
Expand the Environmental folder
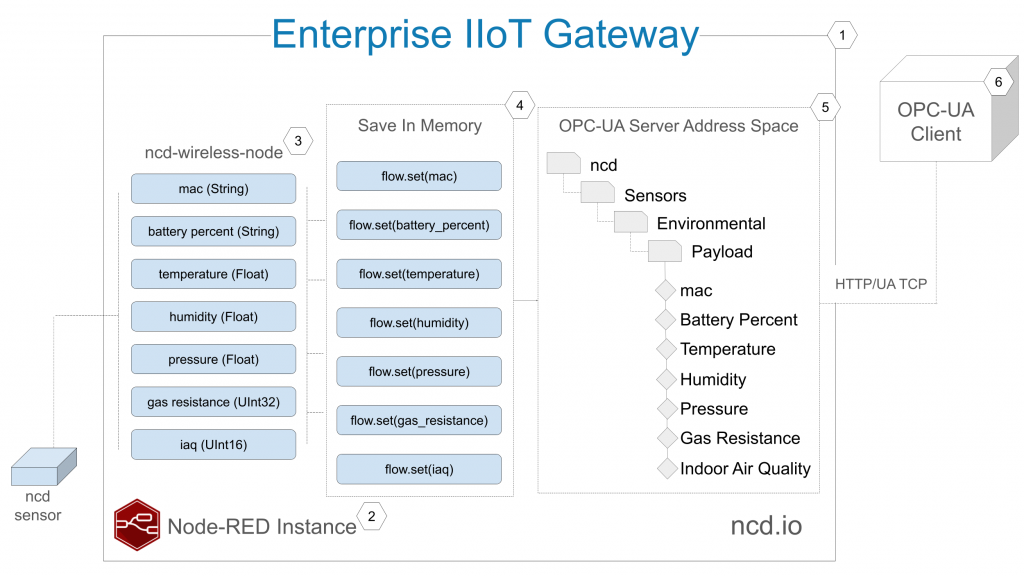tap(631, 222)
